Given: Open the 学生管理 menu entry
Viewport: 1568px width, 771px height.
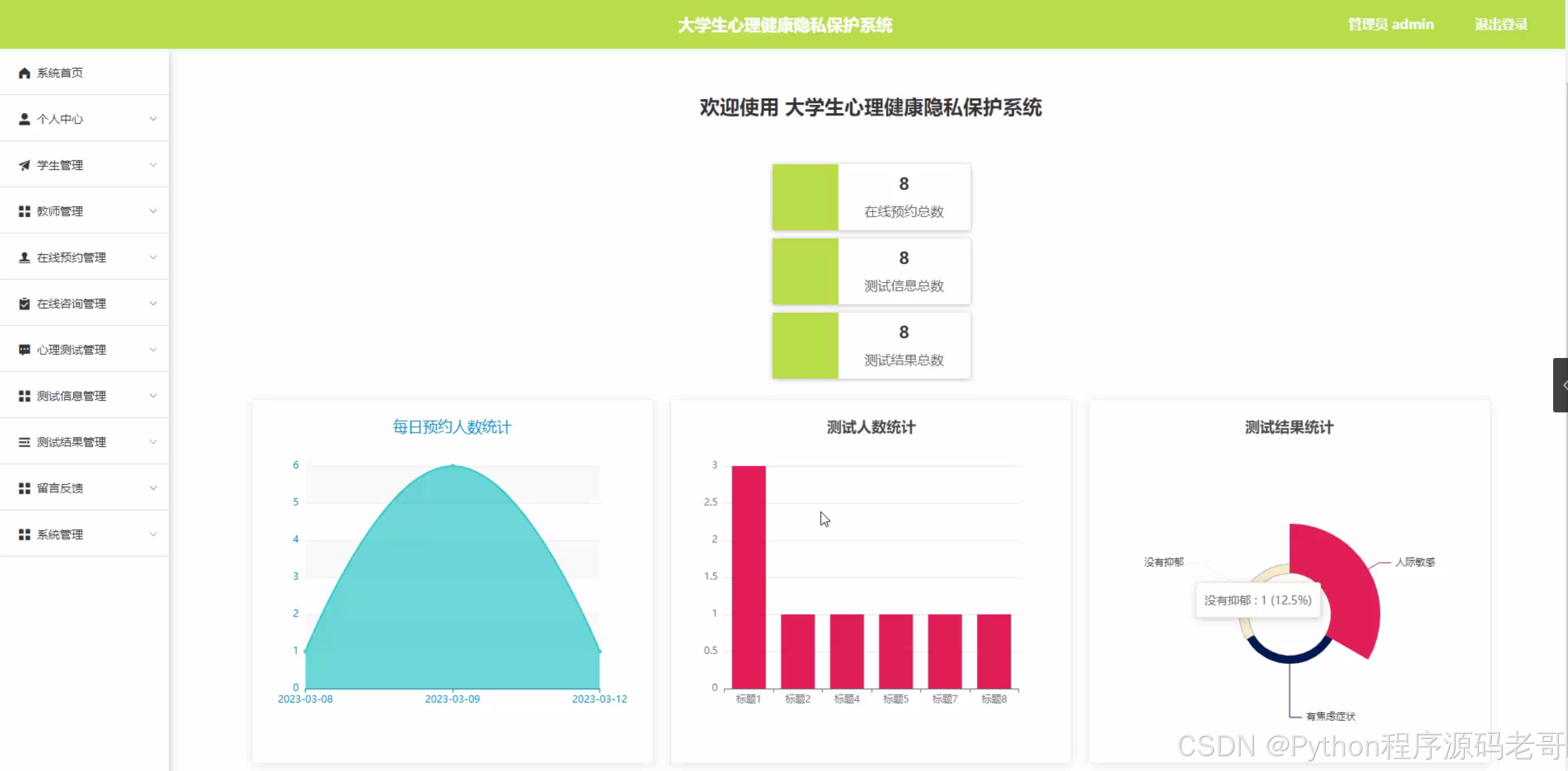Looking at the screenshot, I should pos(59,165).
